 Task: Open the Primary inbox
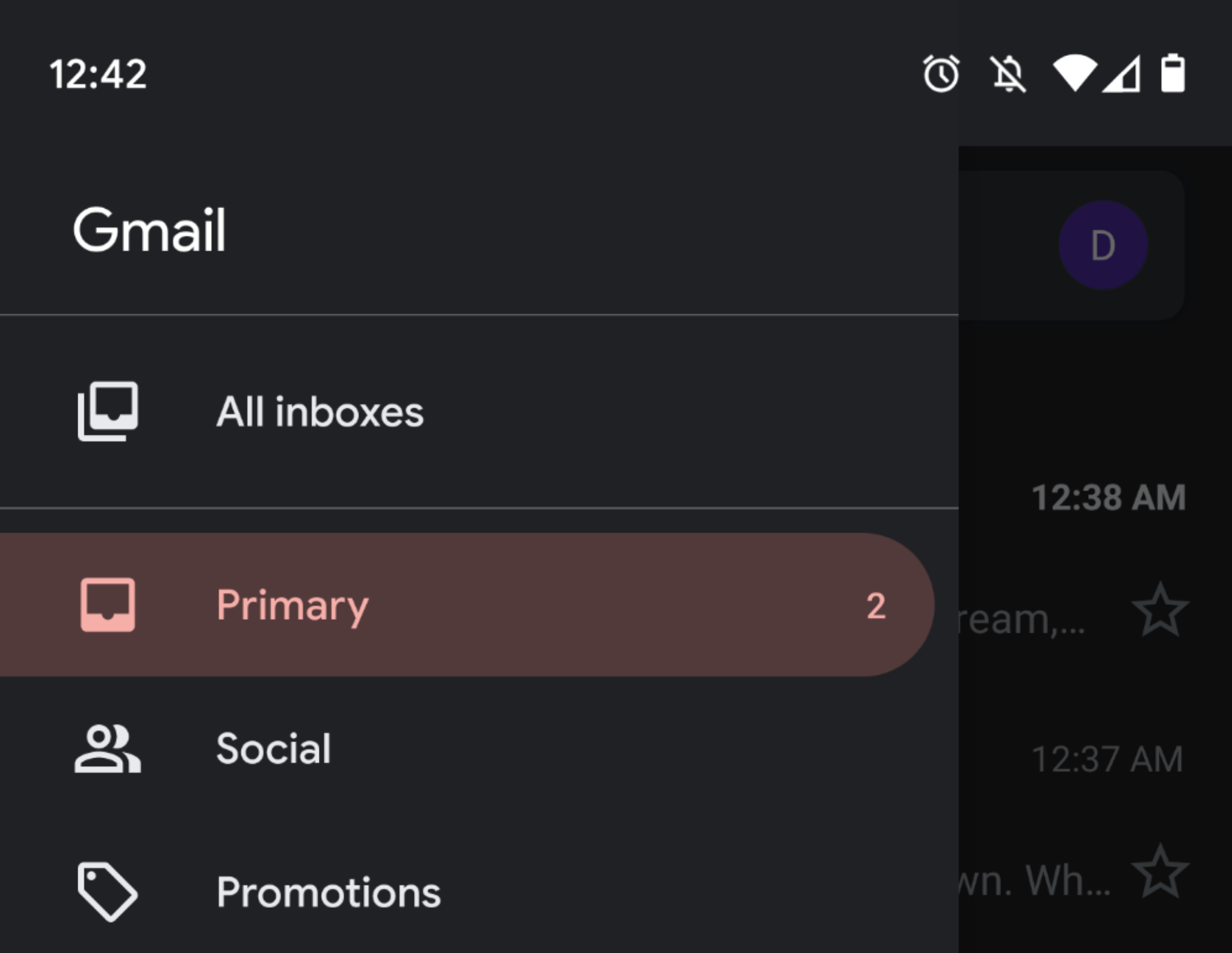[293, 605]
